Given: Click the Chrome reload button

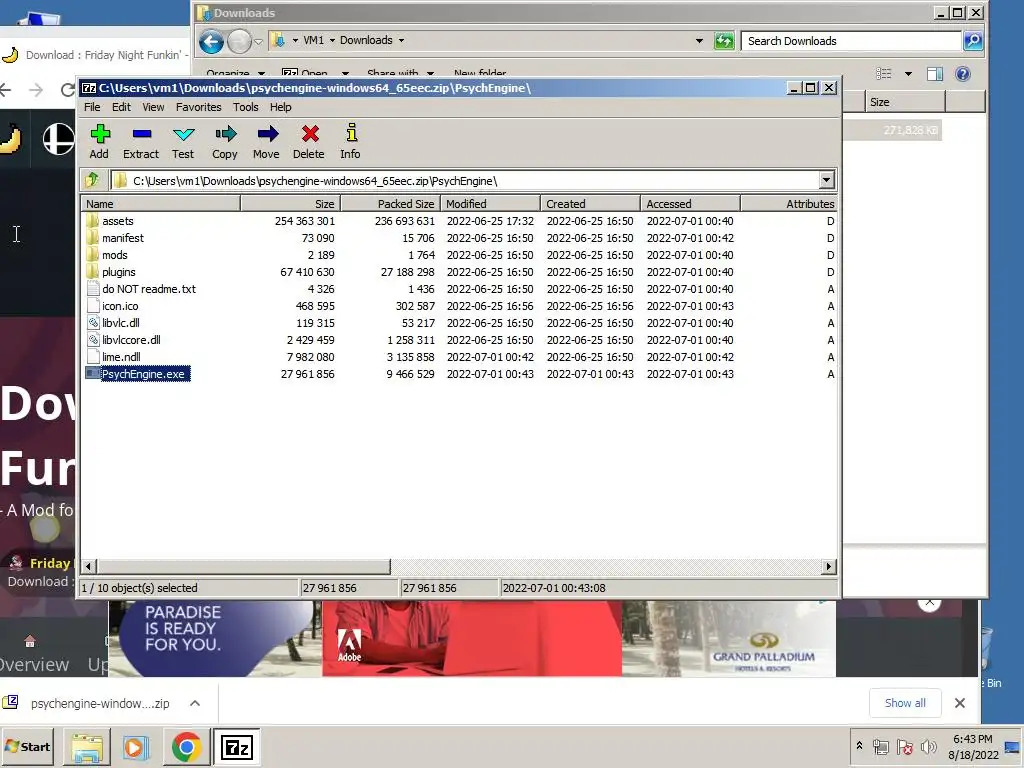Looking at the screenshot, I should coord(67,89).
